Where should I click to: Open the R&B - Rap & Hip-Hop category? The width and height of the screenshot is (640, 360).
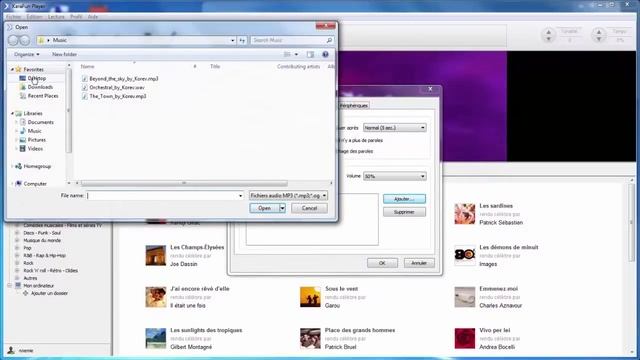click(x=44, y=256)
